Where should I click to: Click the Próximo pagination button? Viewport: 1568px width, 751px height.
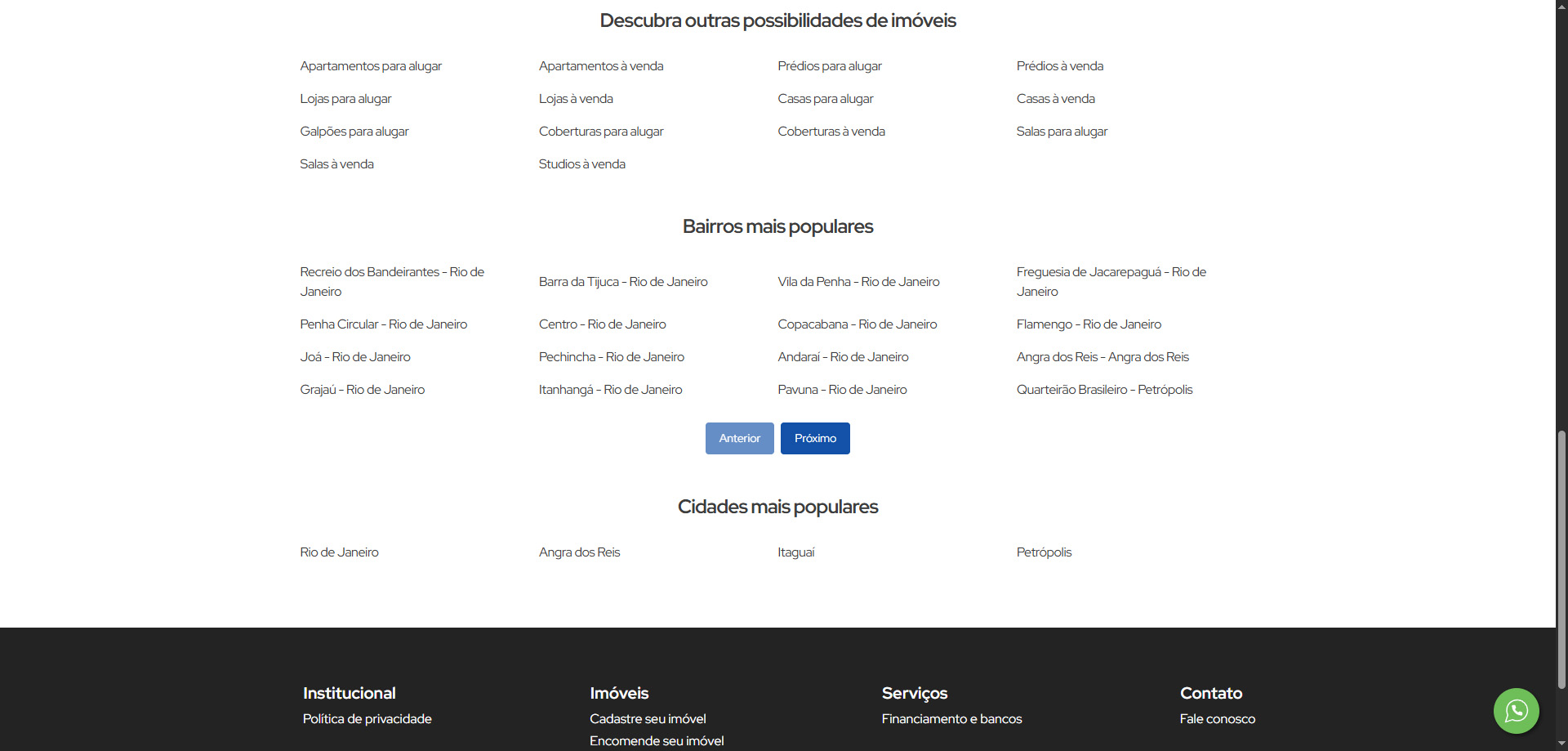point(814,438)
